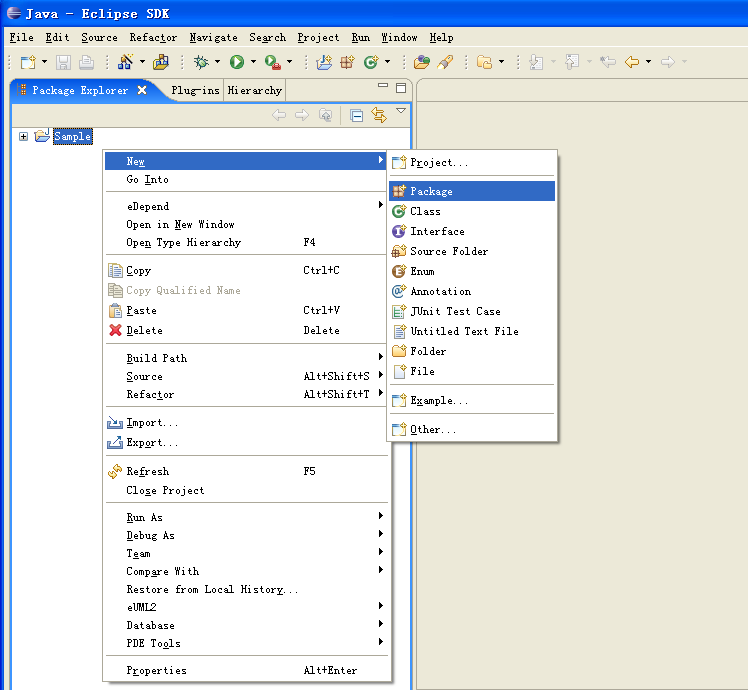Choose Untitled Text File from the submenu

pyautogui.click(x=472, y=331)
